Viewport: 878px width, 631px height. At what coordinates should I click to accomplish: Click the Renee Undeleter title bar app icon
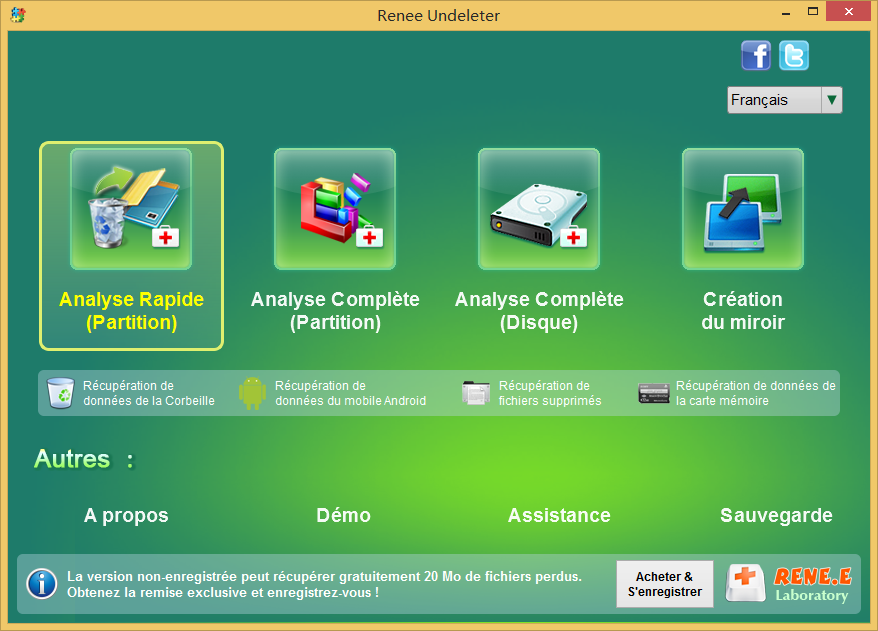18,15
